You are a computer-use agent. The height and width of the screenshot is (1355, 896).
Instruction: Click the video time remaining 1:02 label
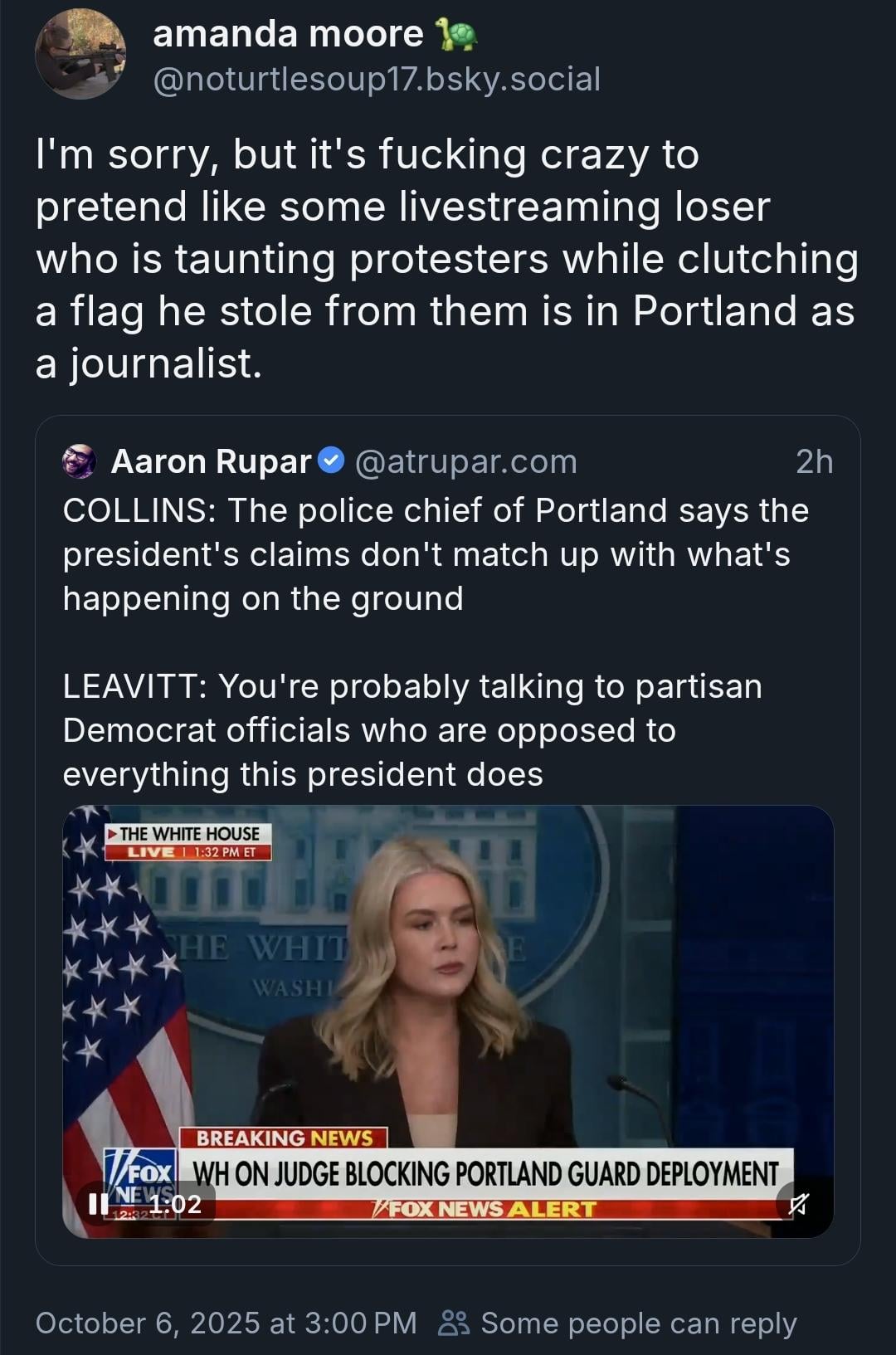tap(175, 1203)
